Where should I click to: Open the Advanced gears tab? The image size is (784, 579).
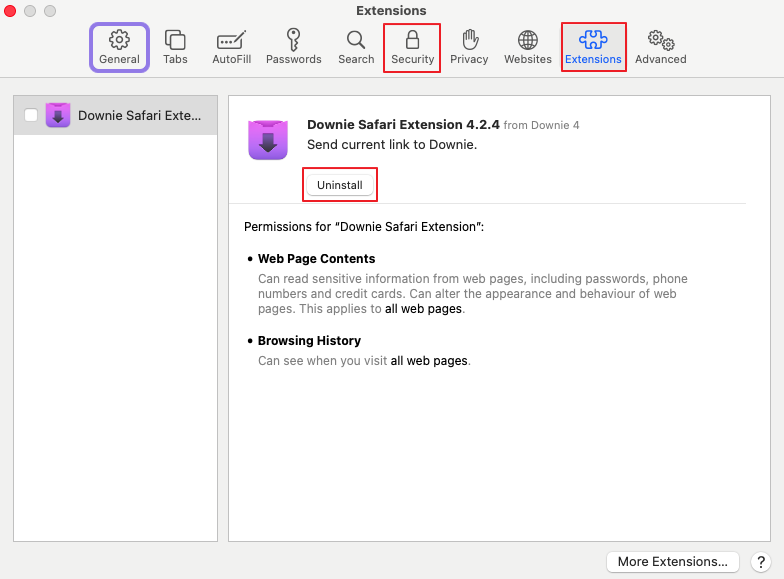click(660, 48)
